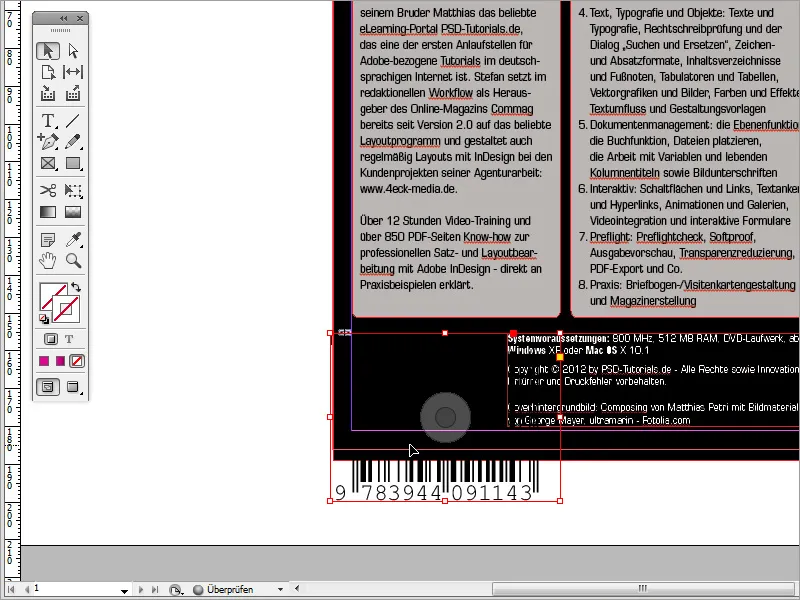This screenshot has height=600, width=800.
Task: Choose the Free Transform tool
Action: pyautogui.click(x=73, y=191)
